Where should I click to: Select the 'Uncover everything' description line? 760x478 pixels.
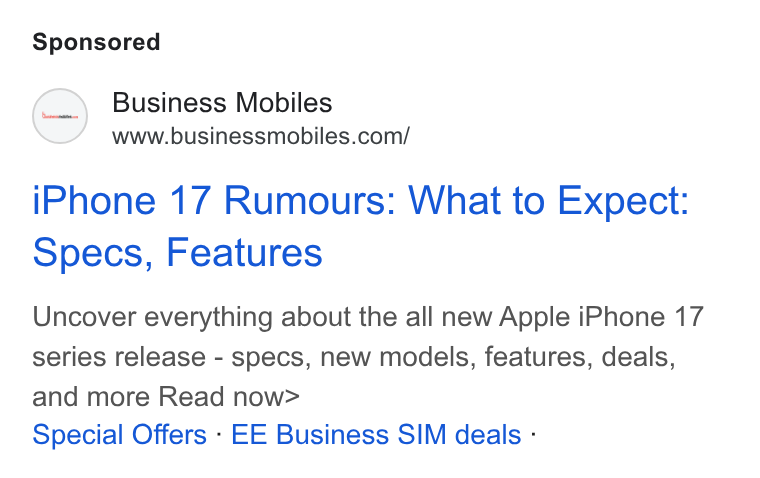click(368, 318)
